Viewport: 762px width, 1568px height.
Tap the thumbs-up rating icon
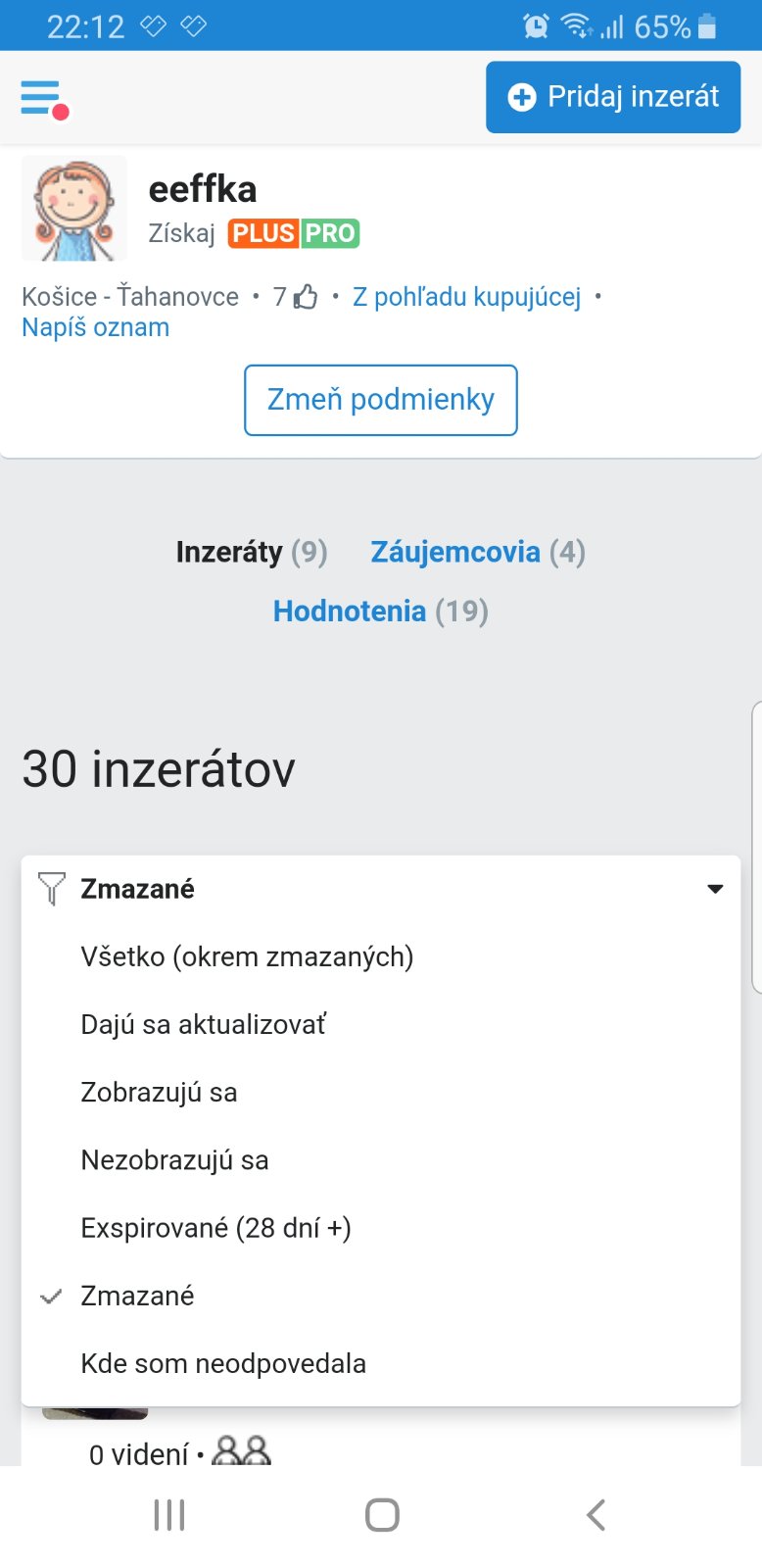point(307,297)
